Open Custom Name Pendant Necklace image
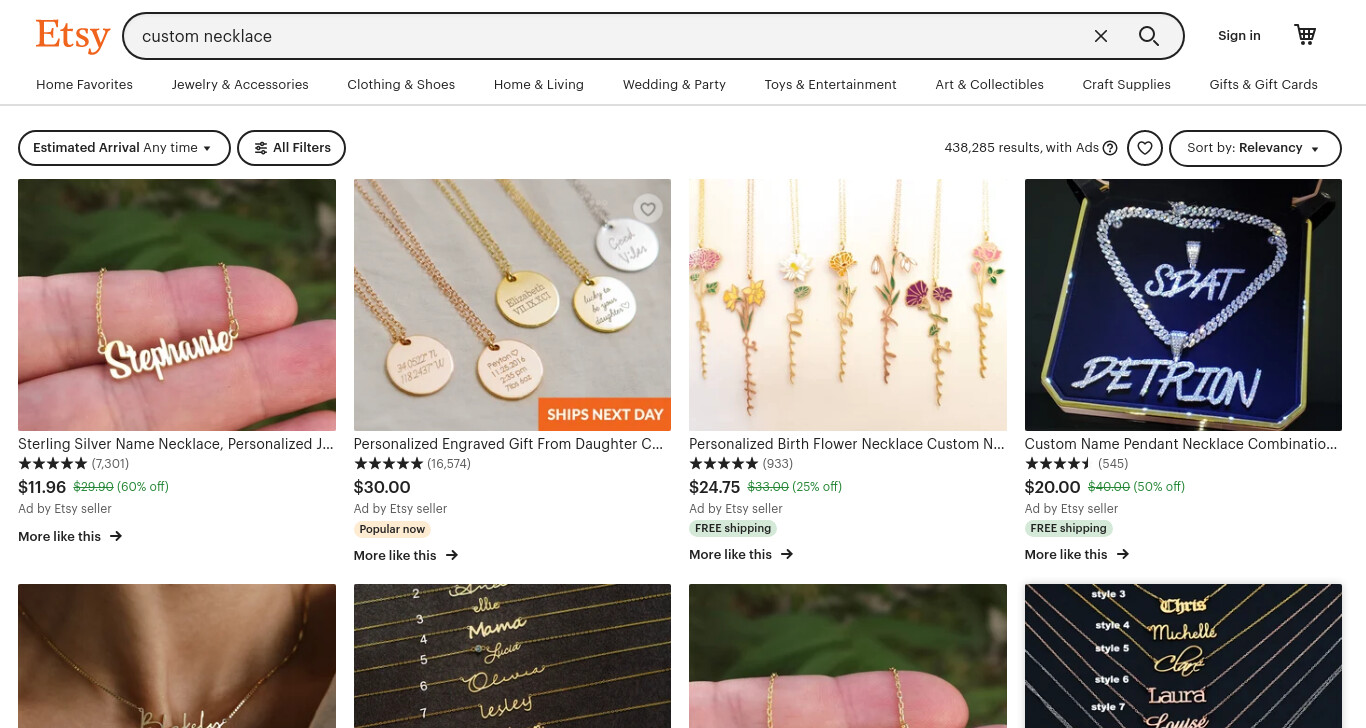The image size is (1366, 728). (x=1183, y=305)
